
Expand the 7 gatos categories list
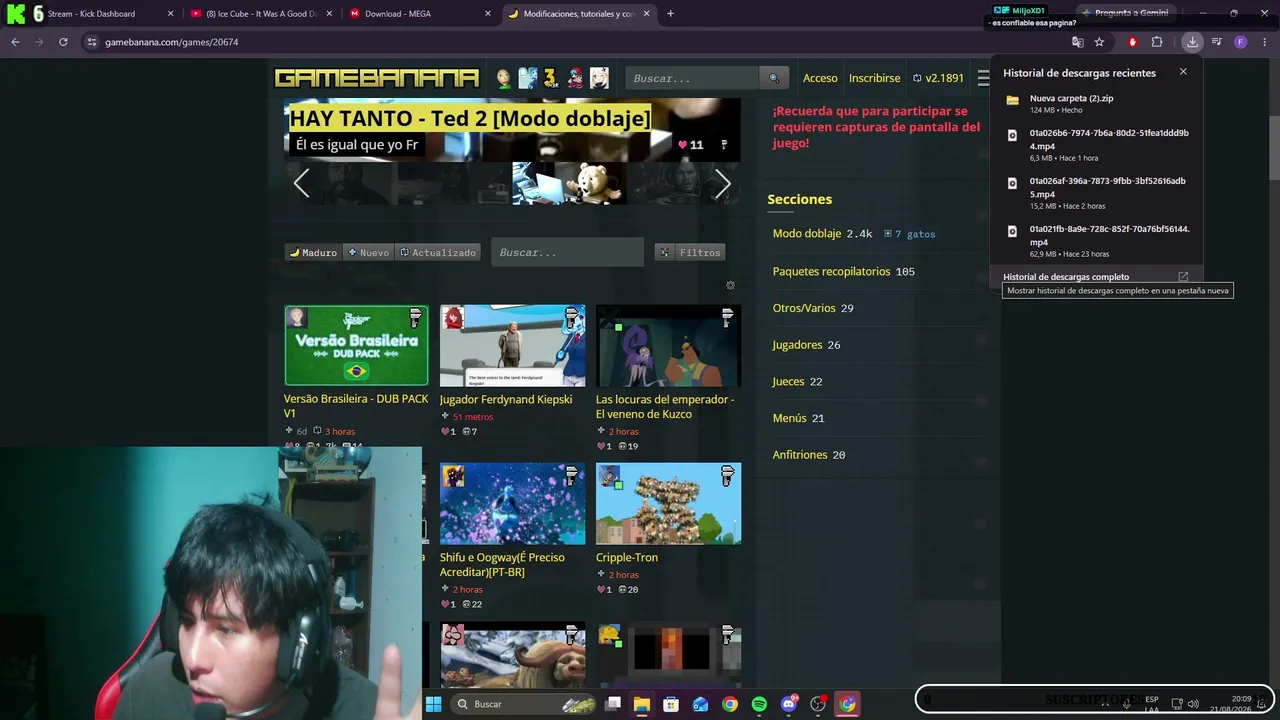tap(910, 234)
